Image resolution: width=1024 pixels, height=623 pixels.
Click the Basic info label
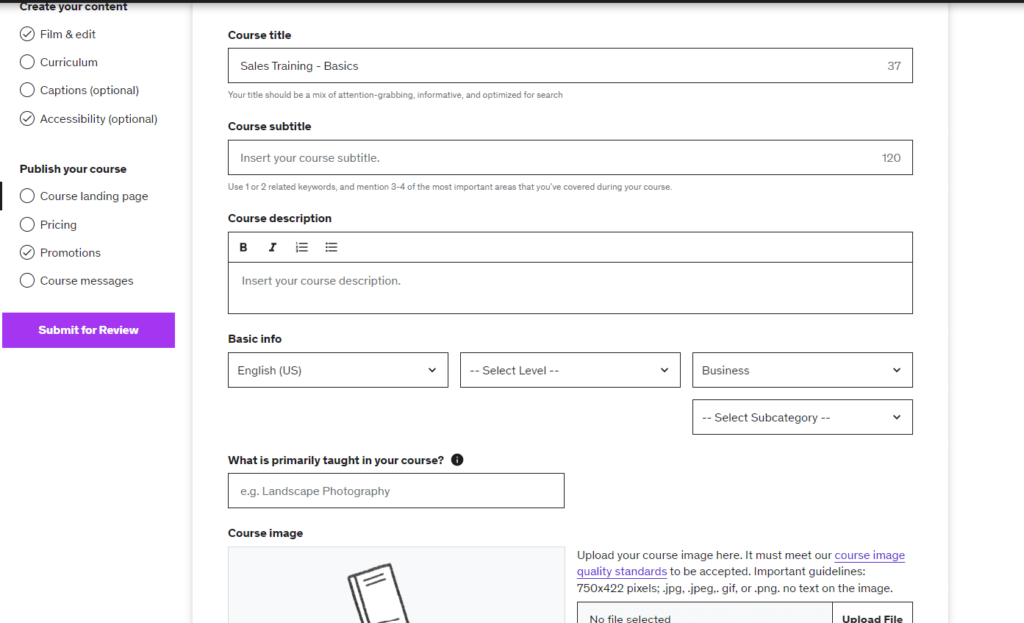(x=255, y=339)
